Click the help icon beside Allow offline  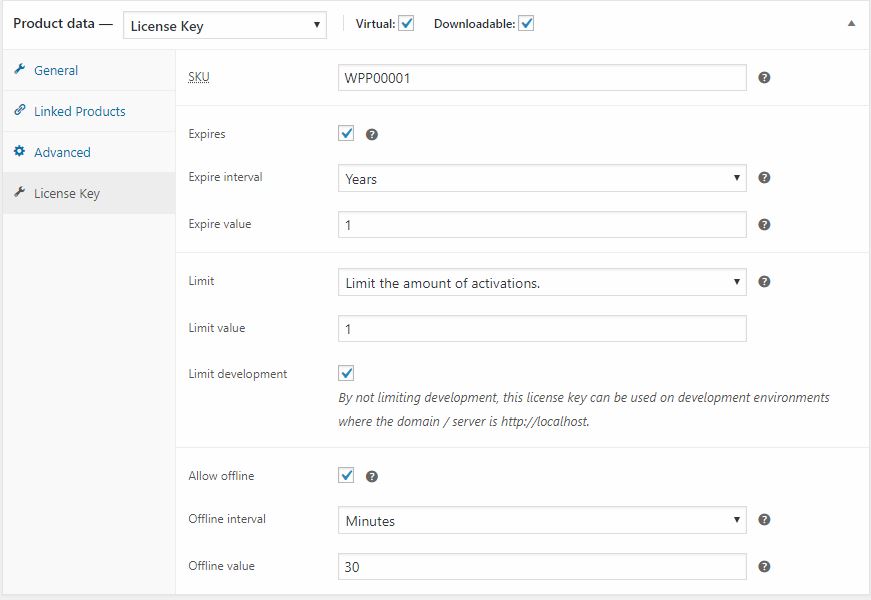pyautogui.click(x=372, y=476)
